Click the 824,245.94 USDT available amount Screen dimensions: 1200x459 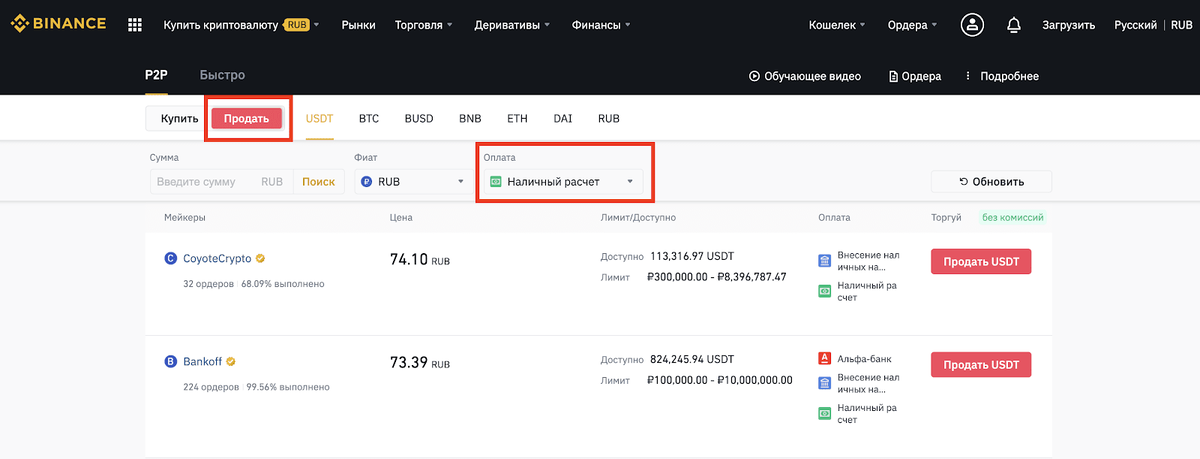(x=692, y=359)
